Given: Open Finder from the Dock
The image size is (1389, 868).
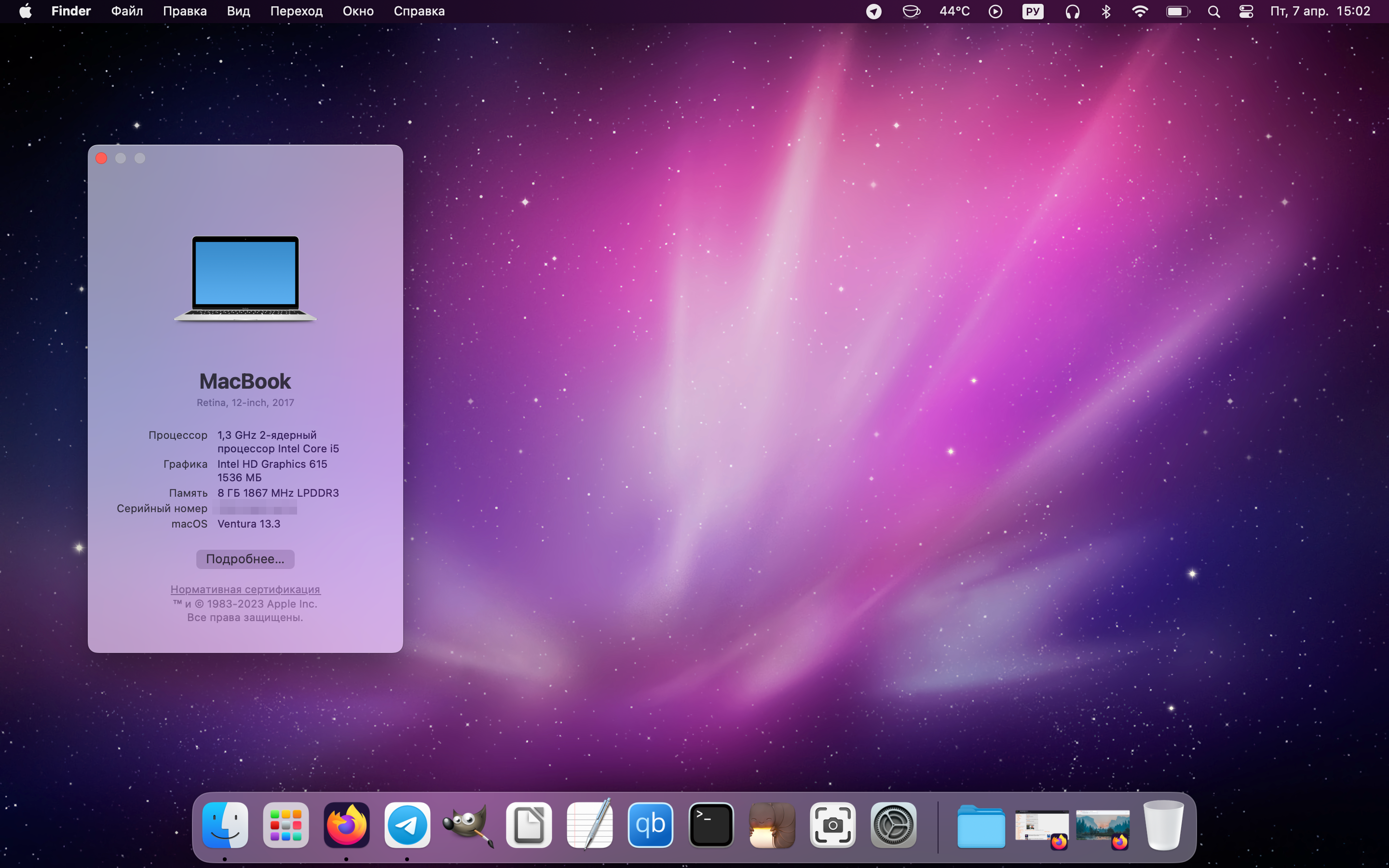Looking at the screenshot, I should coord(225,826).
